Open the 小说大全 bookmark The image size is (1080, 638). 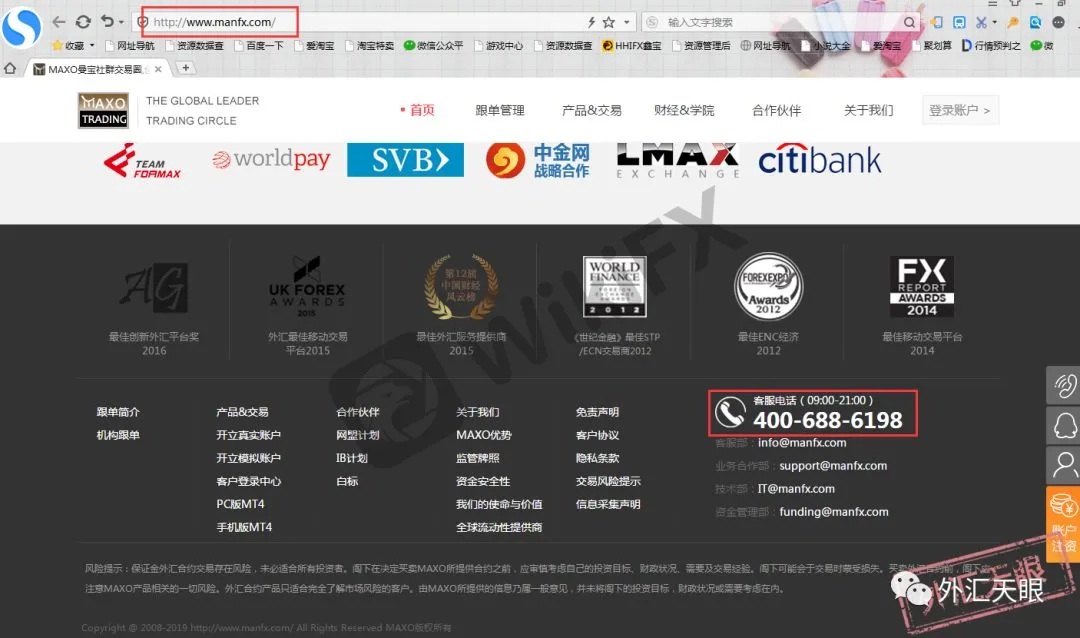826,45
